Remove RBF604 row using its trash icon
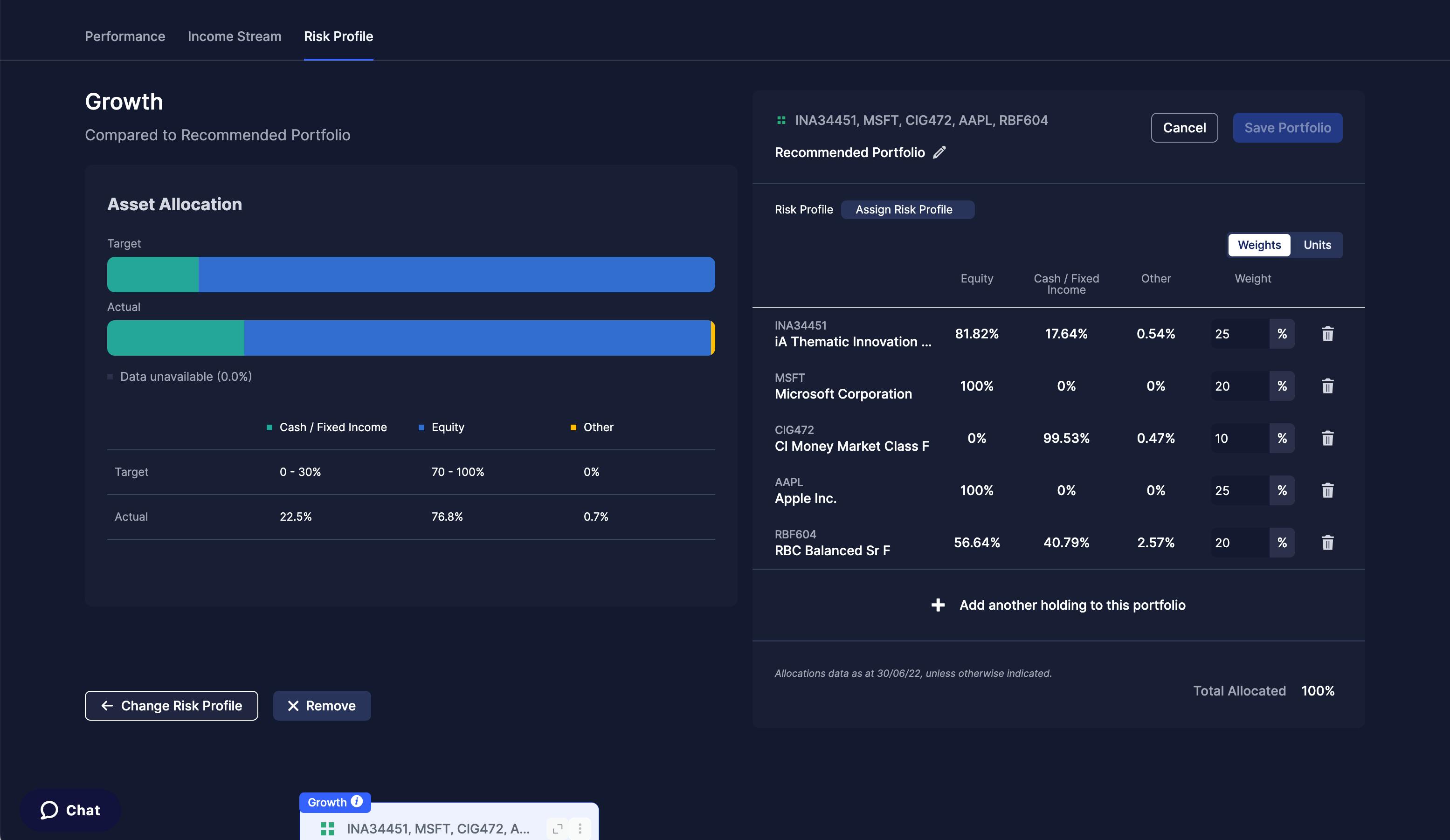1450x840 pixels. pos(1327,543)
